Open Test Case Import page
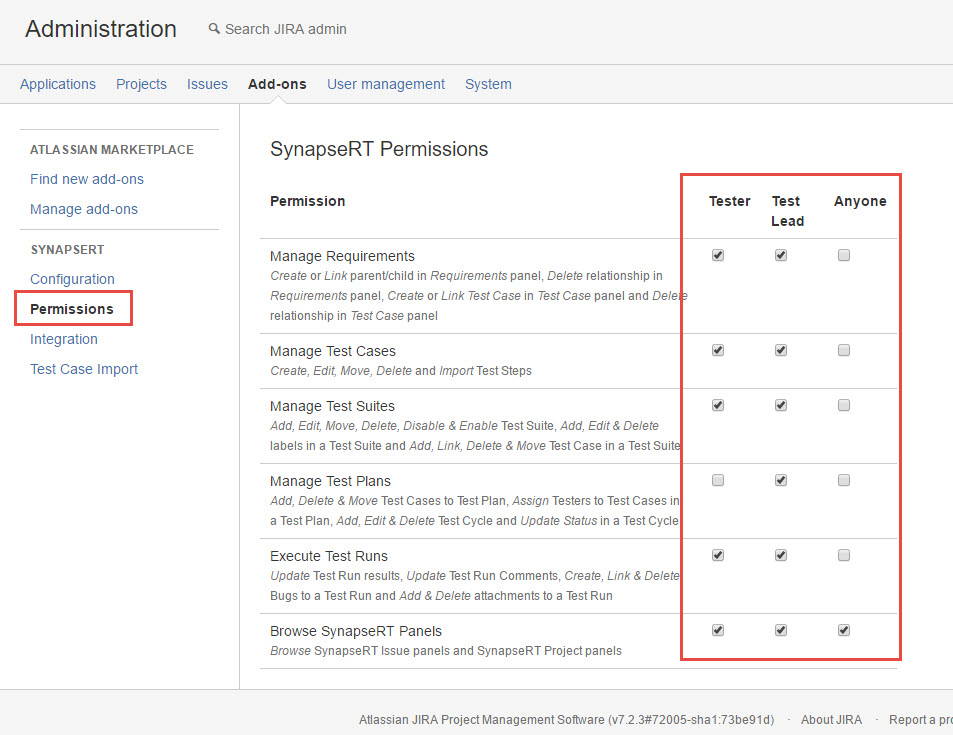This screenshot has width=953, height=735. point(84,369)
